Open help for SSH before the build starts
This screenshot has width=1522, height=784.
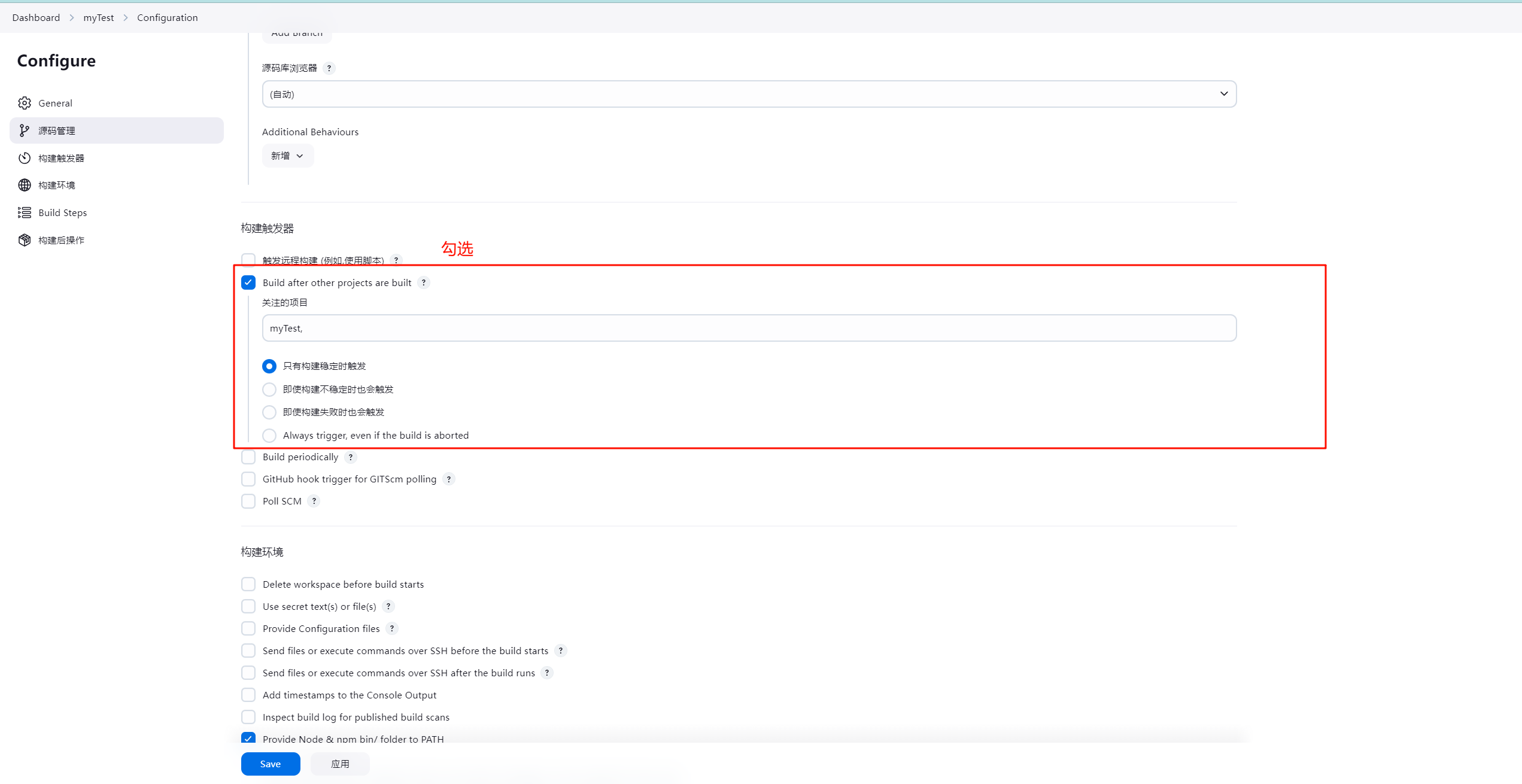click(x=561, y=651)
